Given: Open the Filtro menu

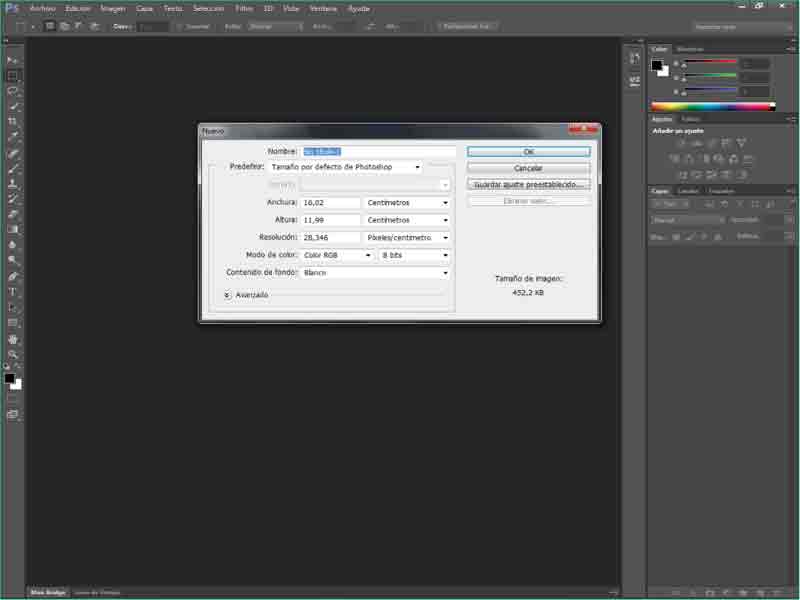Looking at the screenshot, I should click(x=244, y=8).
